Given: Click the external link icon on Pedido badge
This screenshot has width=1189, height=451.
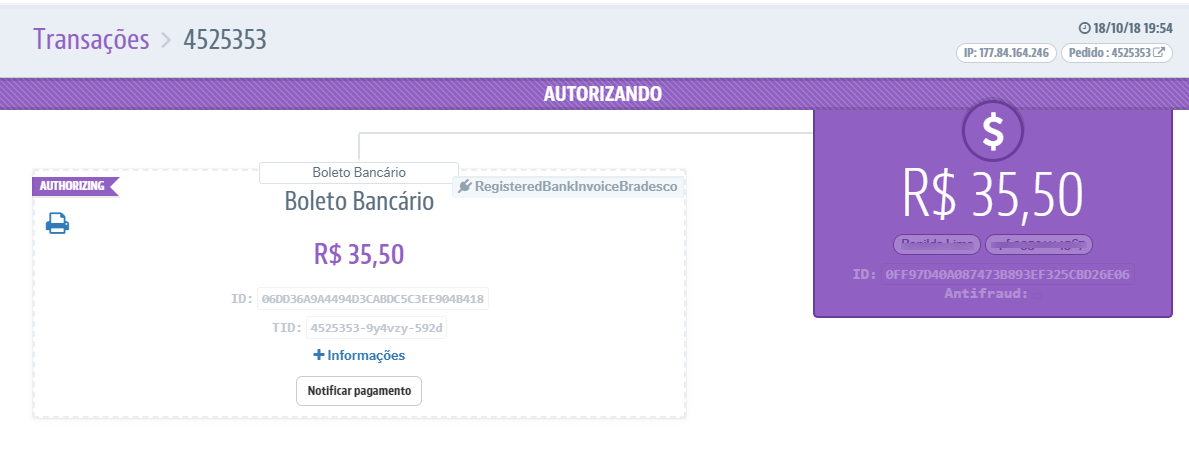Looking at the screenshot, I should [1159, 52].
